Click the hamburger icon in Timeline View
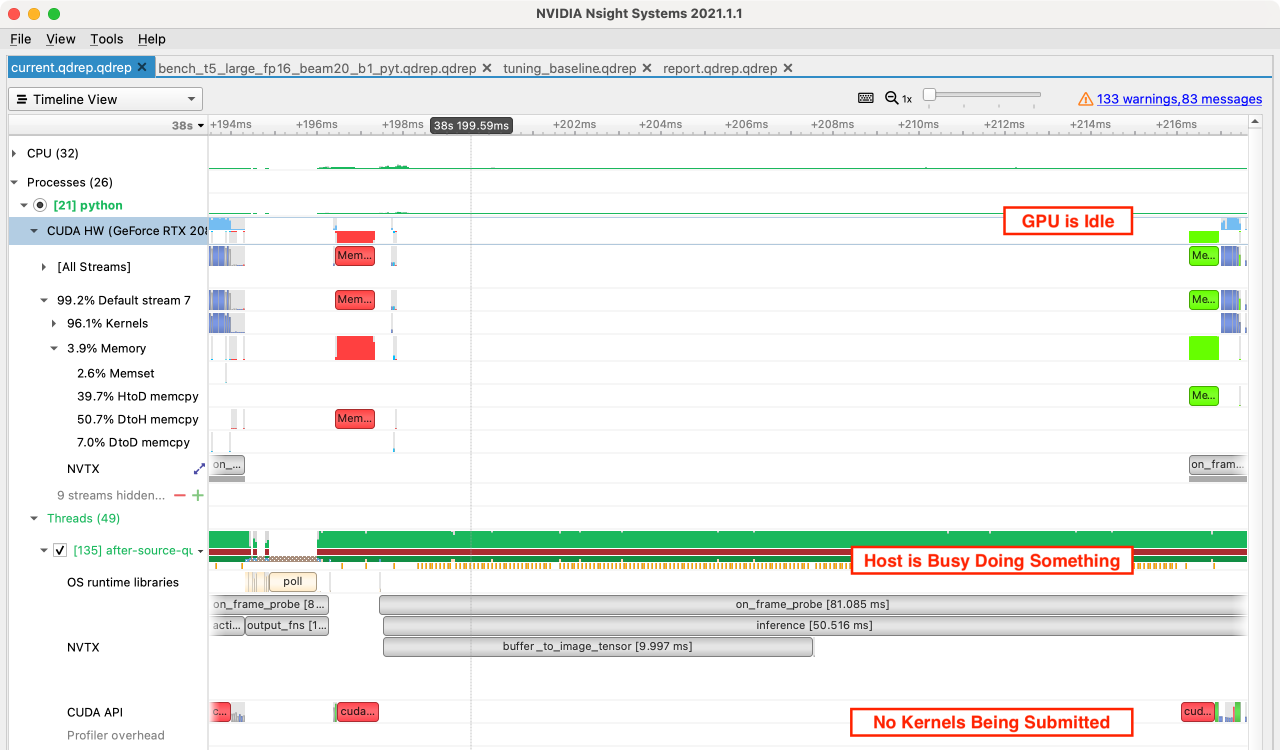This screenshot has width=1280, height=750. (22, 99)
